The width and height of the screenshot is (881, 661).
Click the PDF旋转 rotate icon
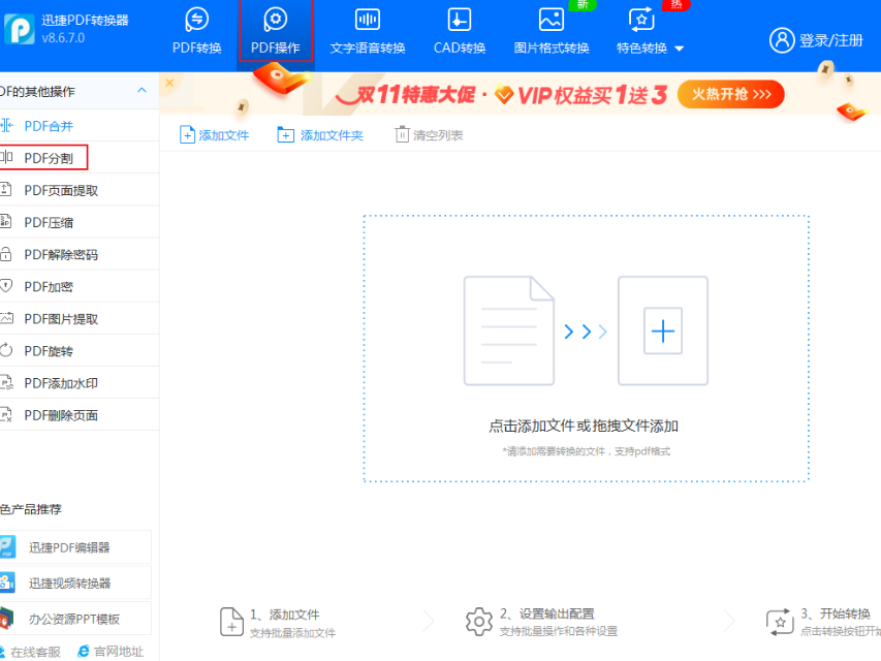[6, 350]
